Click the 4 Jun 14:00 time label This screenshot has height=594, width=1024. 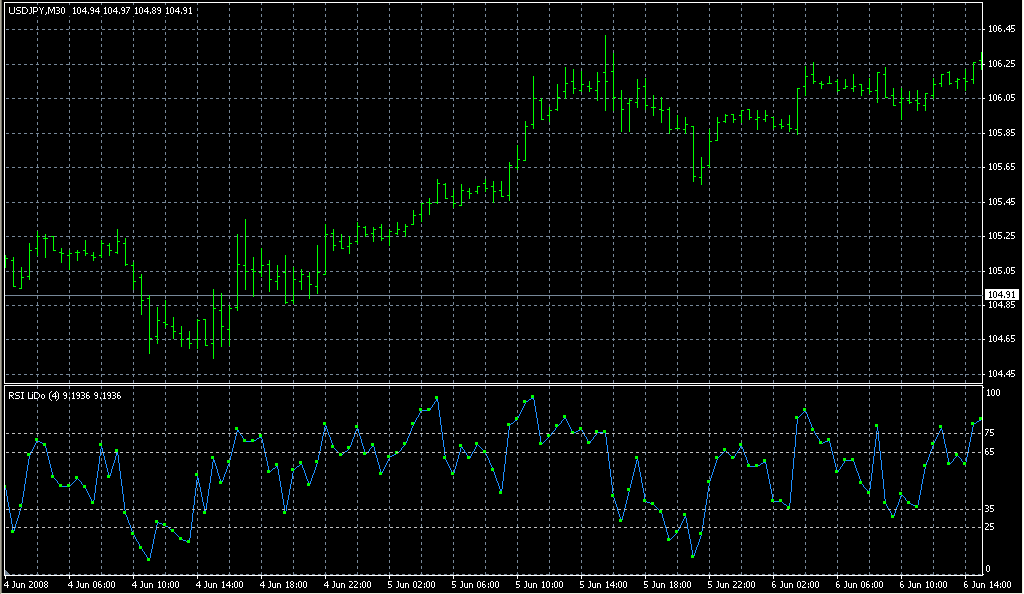coord(220,584)
